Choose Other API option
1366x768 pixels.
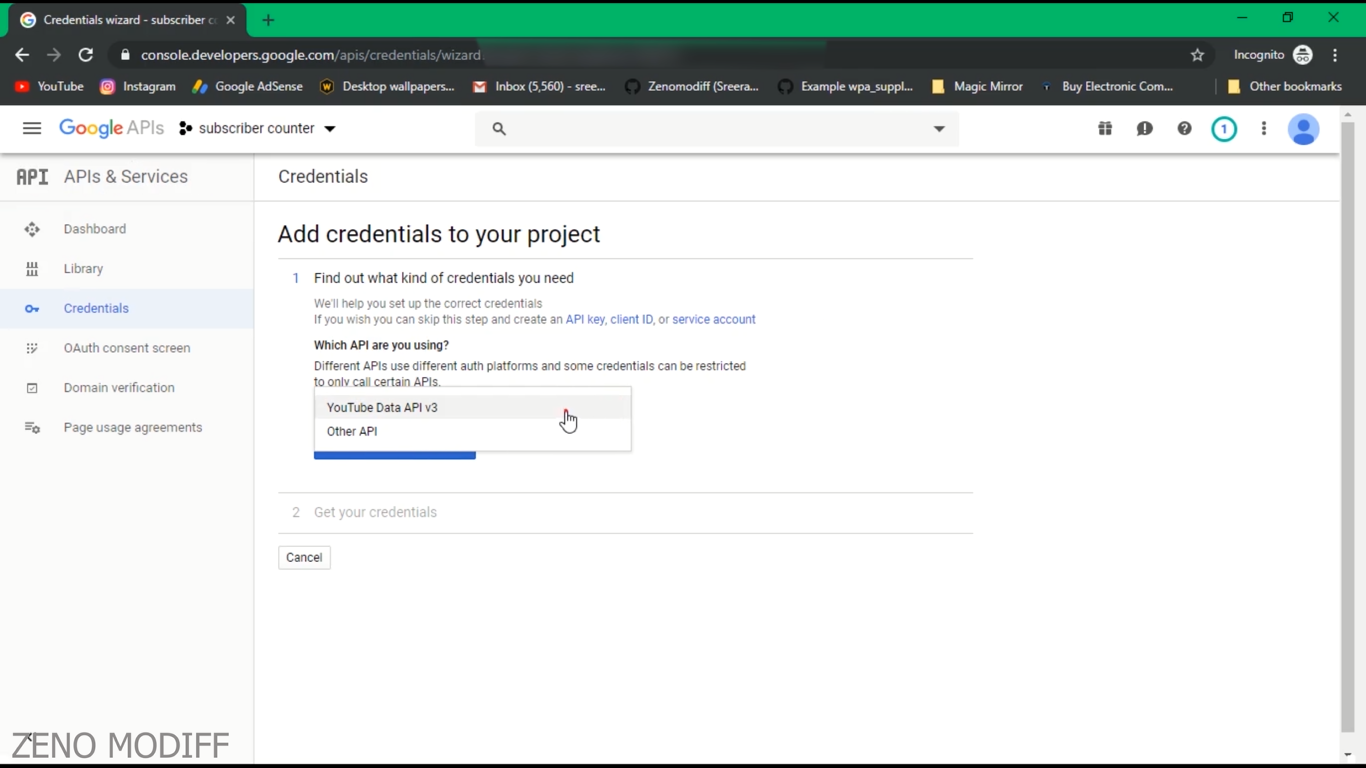(x=472, y=431)
